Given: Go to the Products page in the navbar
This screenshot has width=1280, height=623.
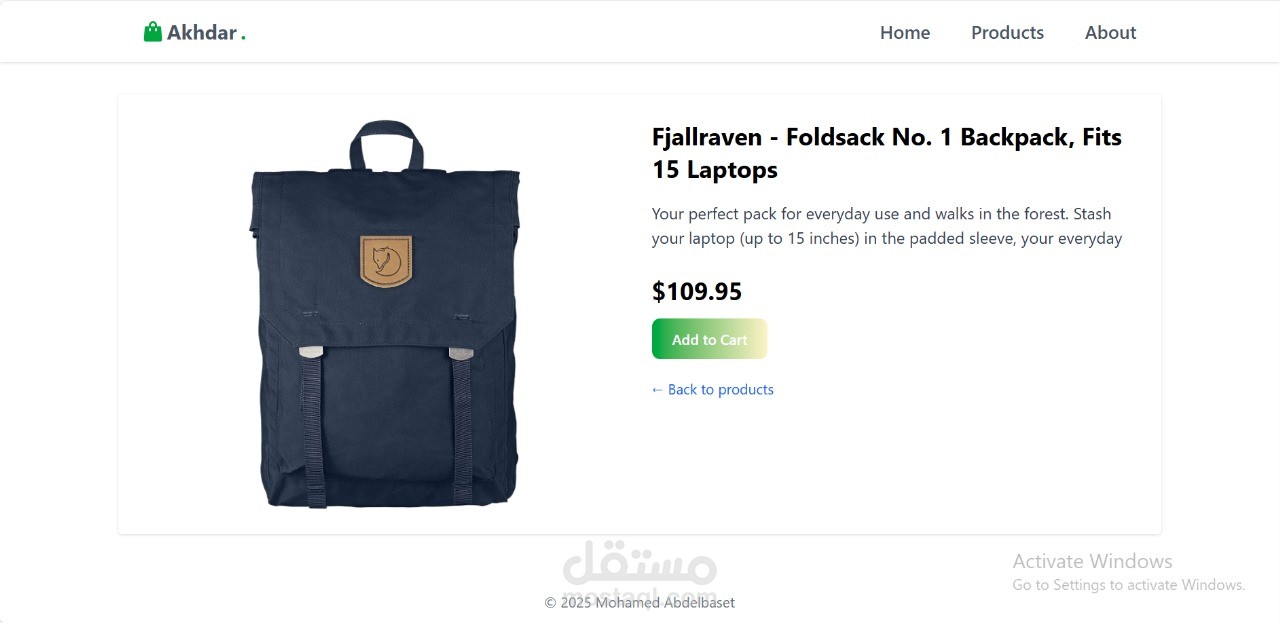Looking at the screenshot, I should pyautogui.click(x=1007, y=33).
